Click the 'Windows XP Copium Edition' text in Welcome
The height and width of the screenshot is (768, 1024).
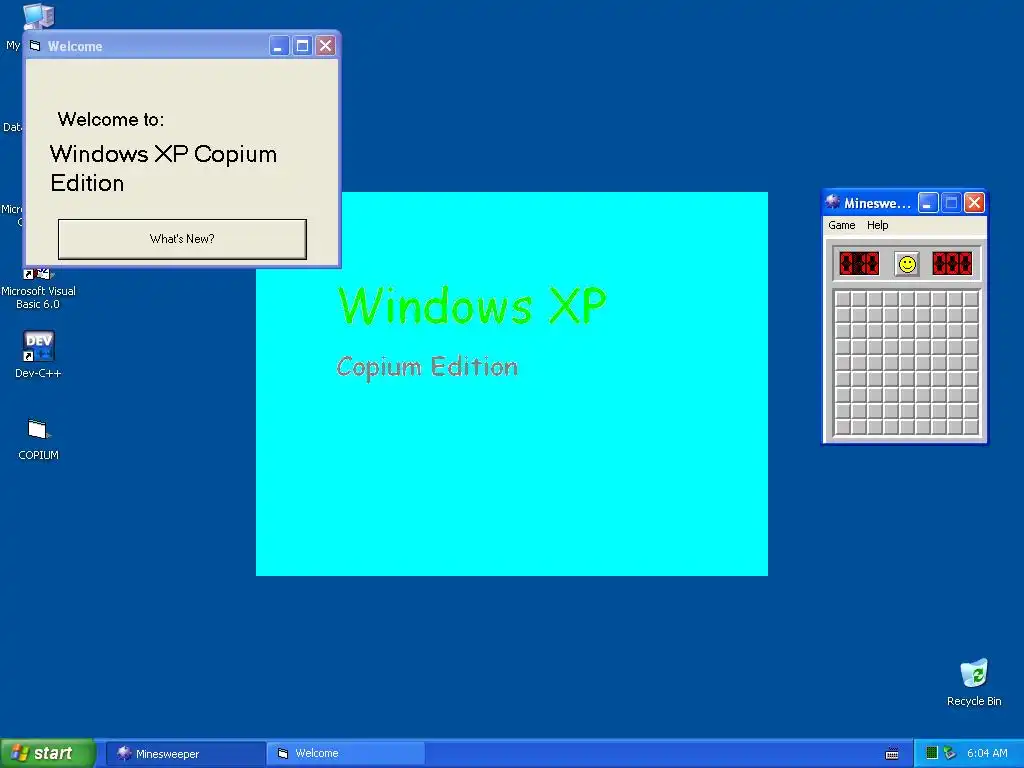click(163, 168)
